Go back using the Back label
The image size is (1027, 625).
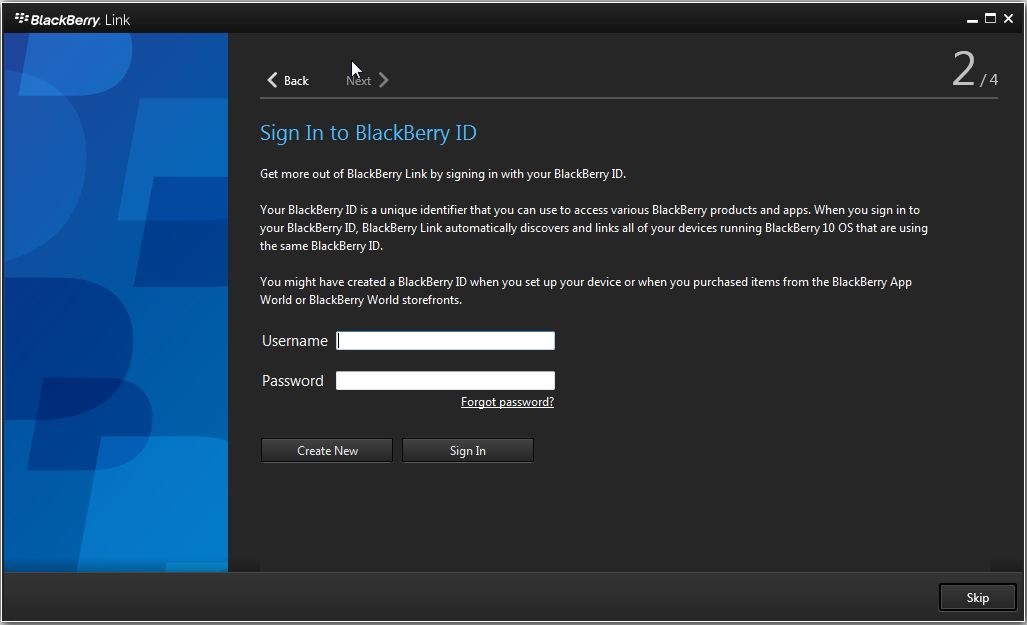pyautogui.click(x=296, y=81)
